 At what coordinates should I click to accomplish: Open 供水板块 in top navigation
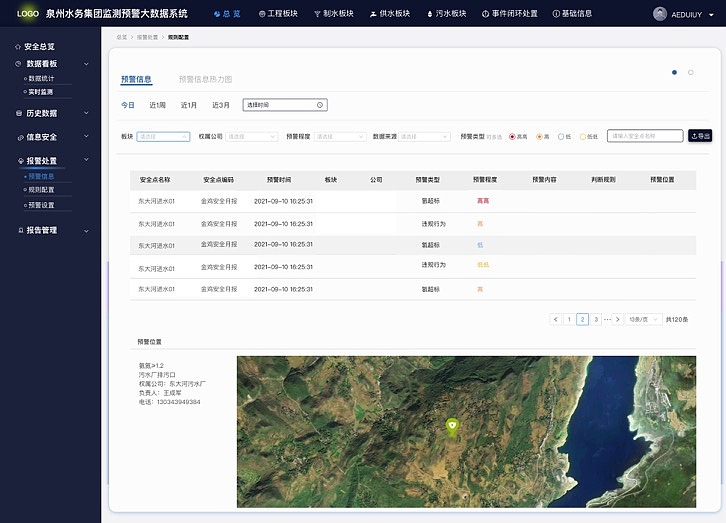click(390, 14)
